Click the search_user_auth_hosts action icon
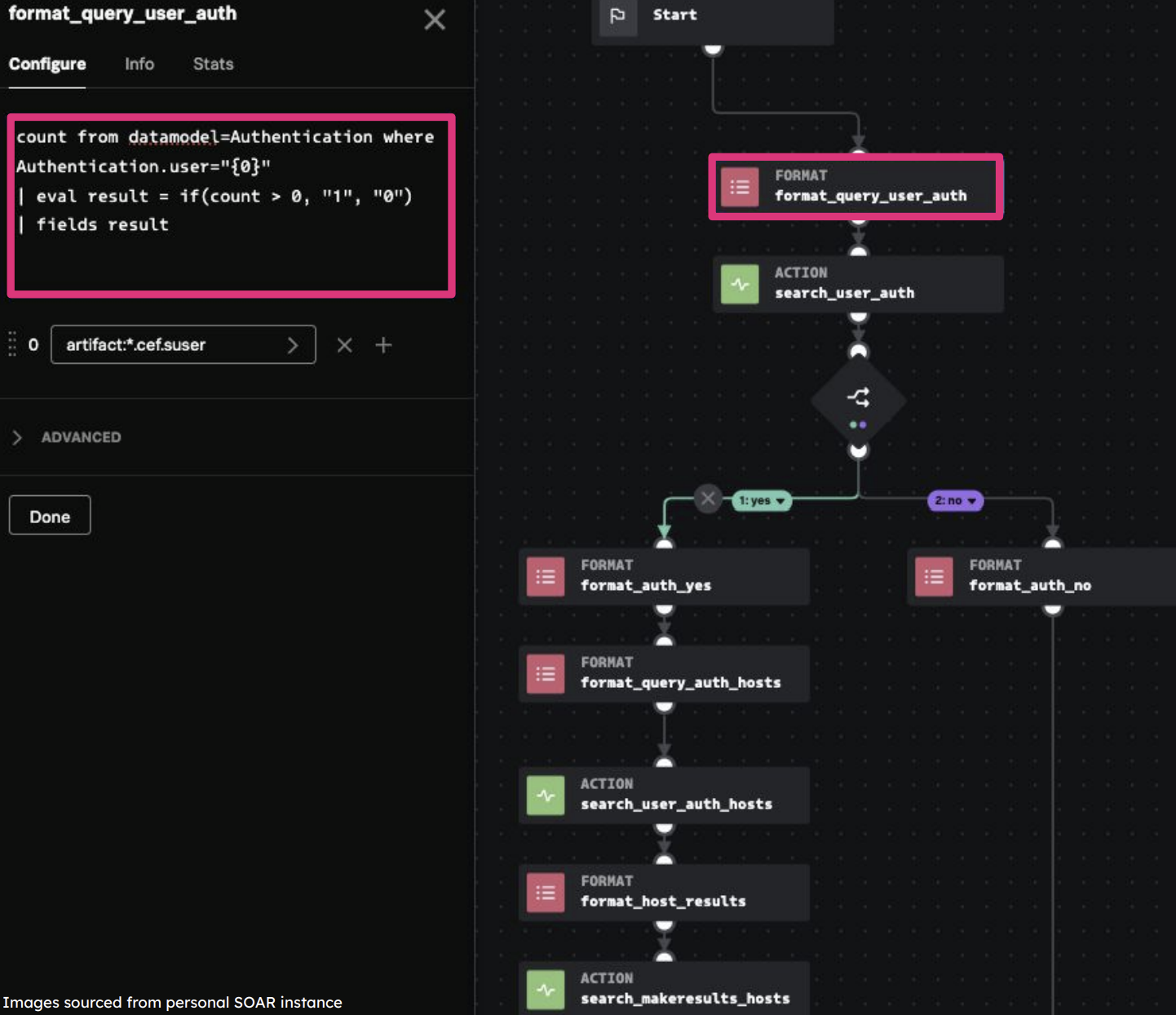This screenshot has width=1176, height=1015. coord(546,796)
